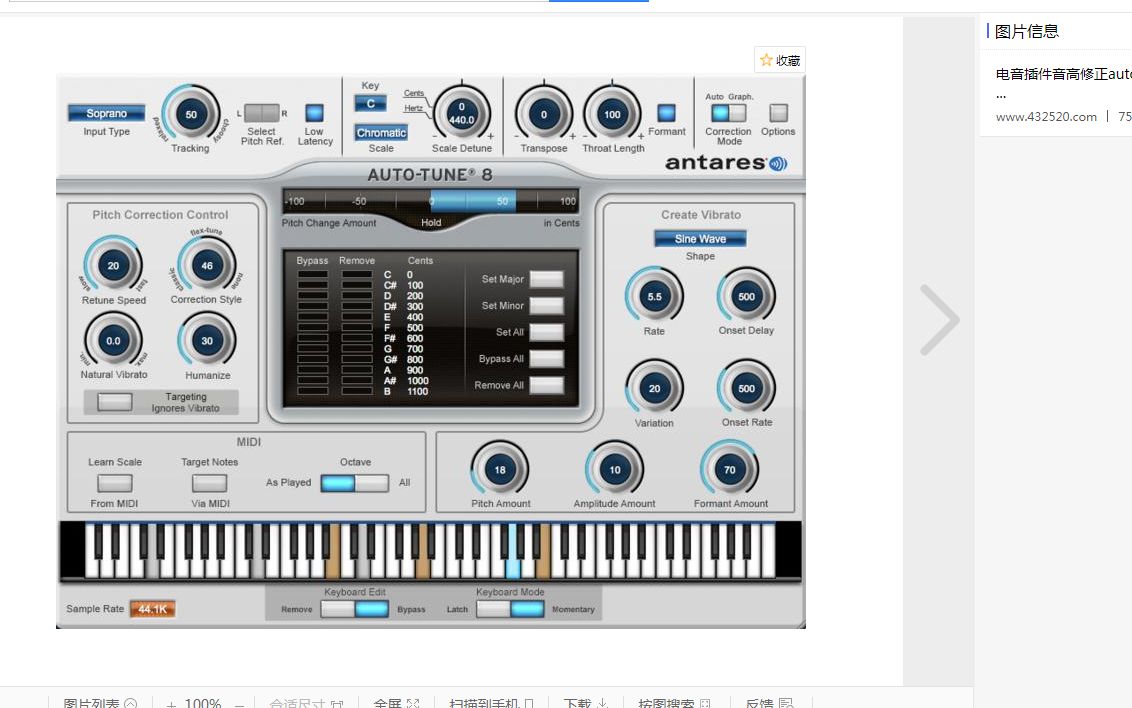Open Sine Wave Shape dropdown

point(700,239)
